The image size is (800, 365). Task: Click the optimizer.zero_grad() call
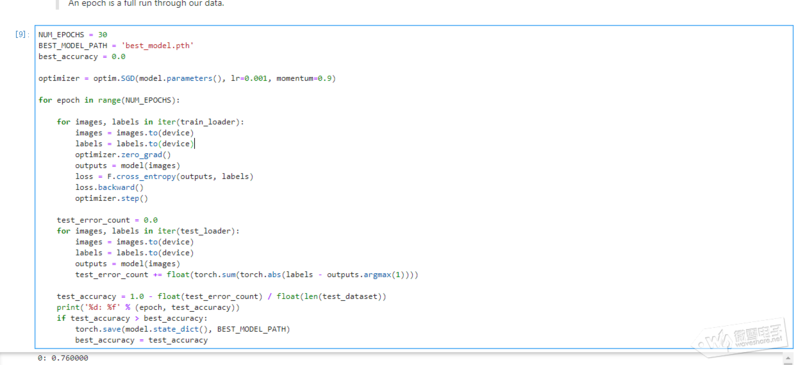tap(123, 155)
